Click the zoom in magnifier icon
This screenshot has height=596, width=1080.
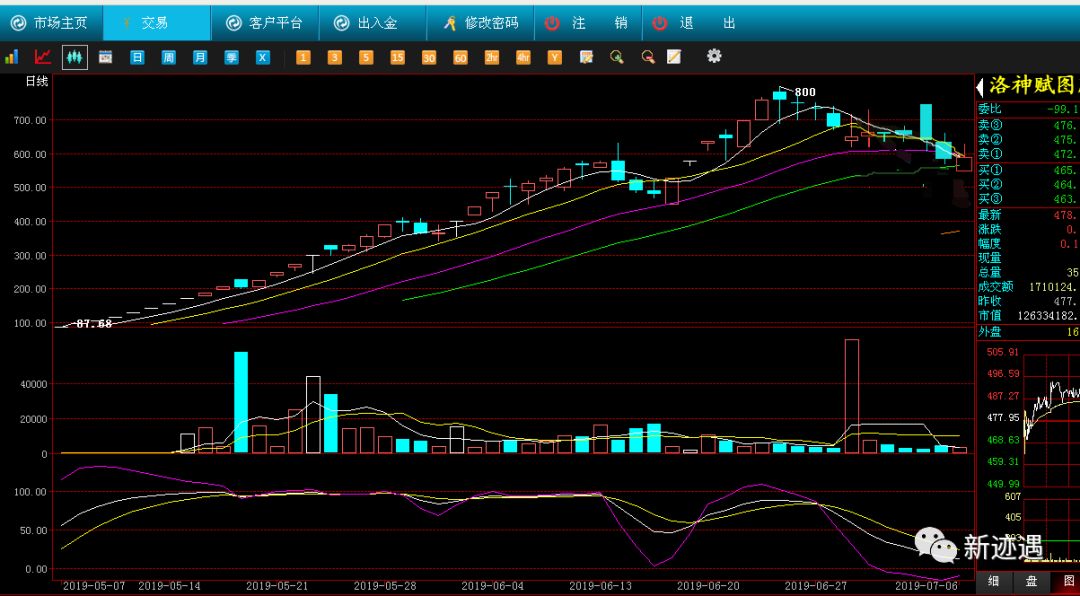(617, 57)
